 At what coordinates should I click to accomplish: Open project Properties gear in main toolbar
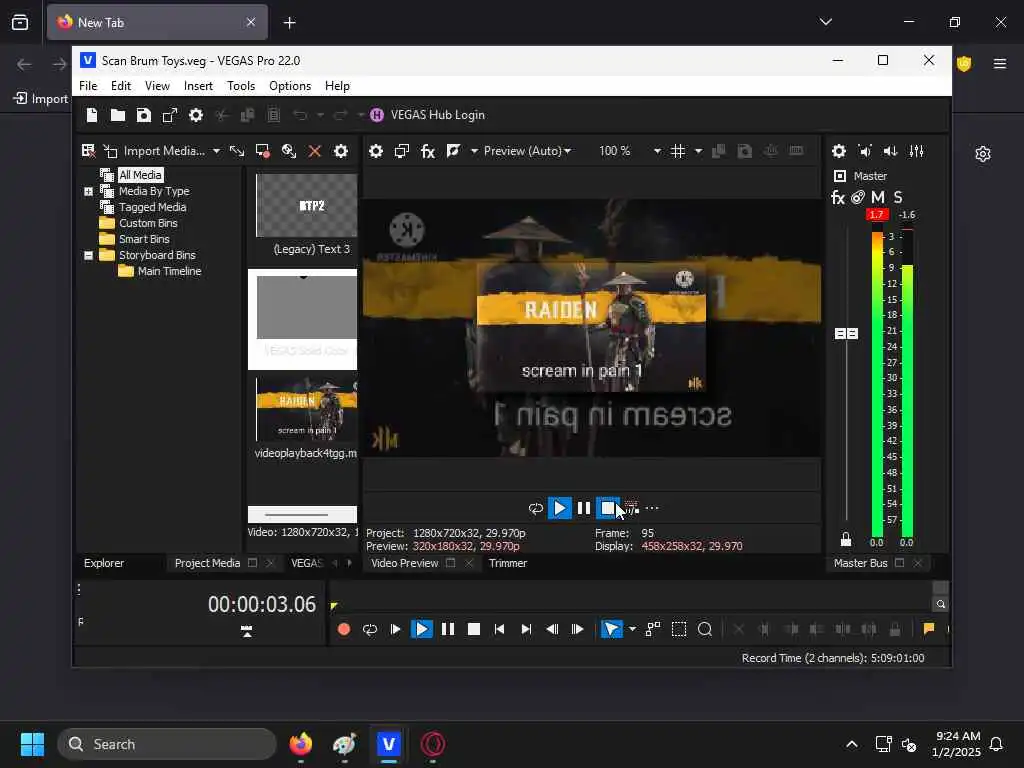196,115
